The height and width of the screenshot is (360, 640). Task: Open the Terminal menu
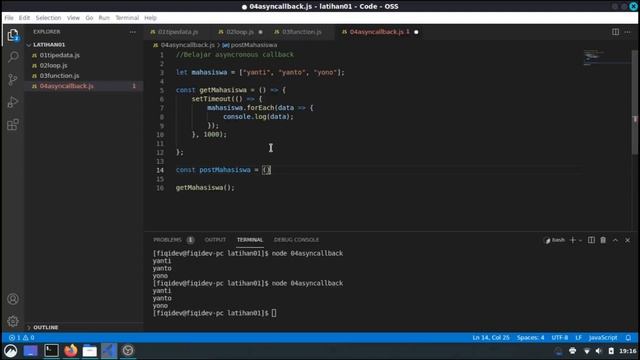(x=127, y=18)
